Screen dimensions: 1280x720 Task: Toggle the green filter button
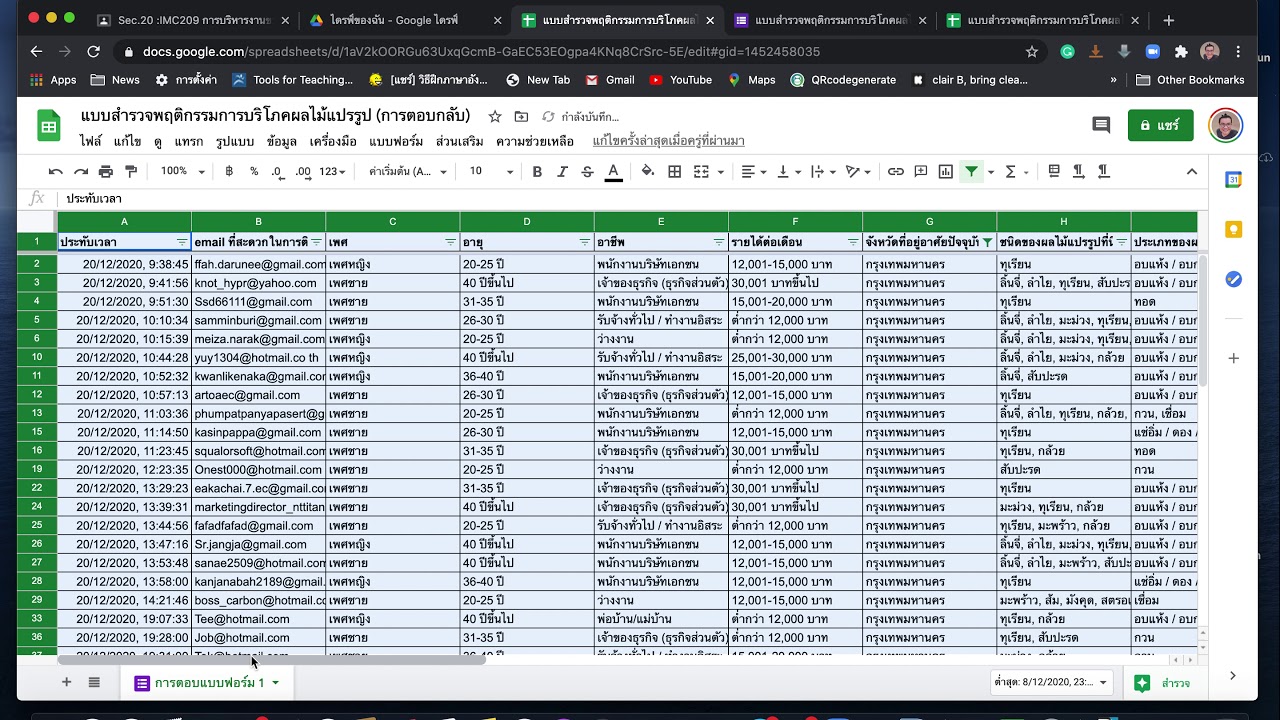pos(971,172)
